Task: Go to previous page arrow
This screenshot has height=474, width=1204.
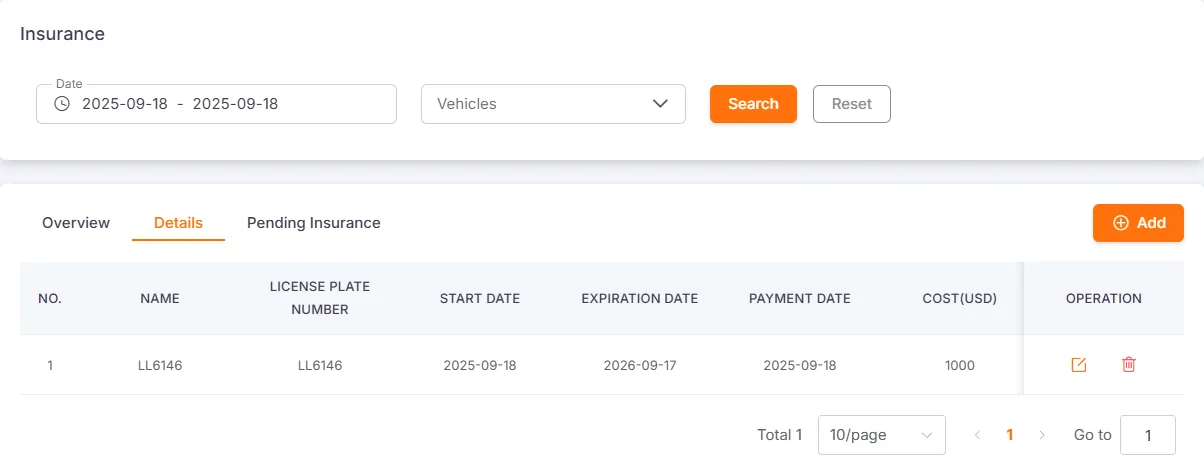Action: [977, 435]
